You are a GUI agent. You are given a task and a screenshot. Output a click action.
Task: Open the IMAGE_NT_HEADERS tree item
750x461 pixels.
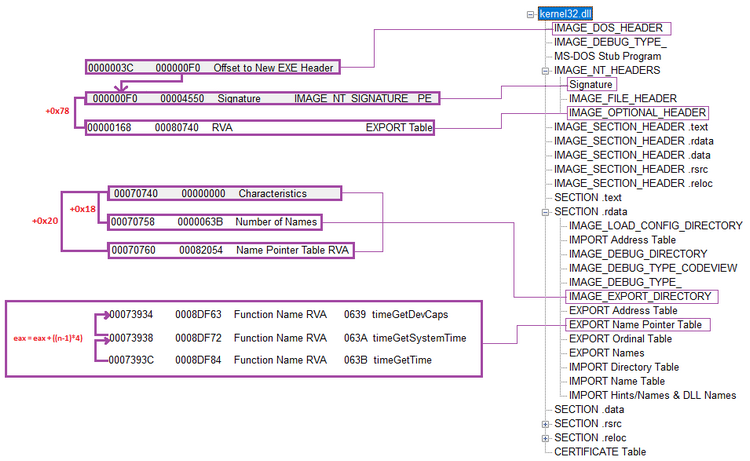(x=607, y=70)
